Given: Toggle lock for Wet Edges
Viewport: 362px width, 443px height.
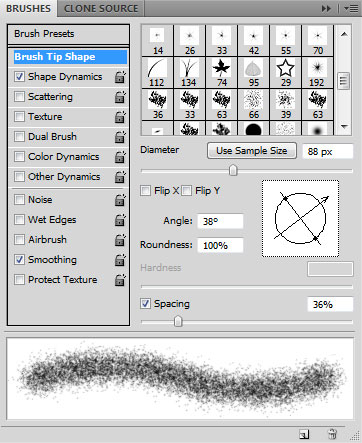Looking at the screenshot, I should coord(120,220).
